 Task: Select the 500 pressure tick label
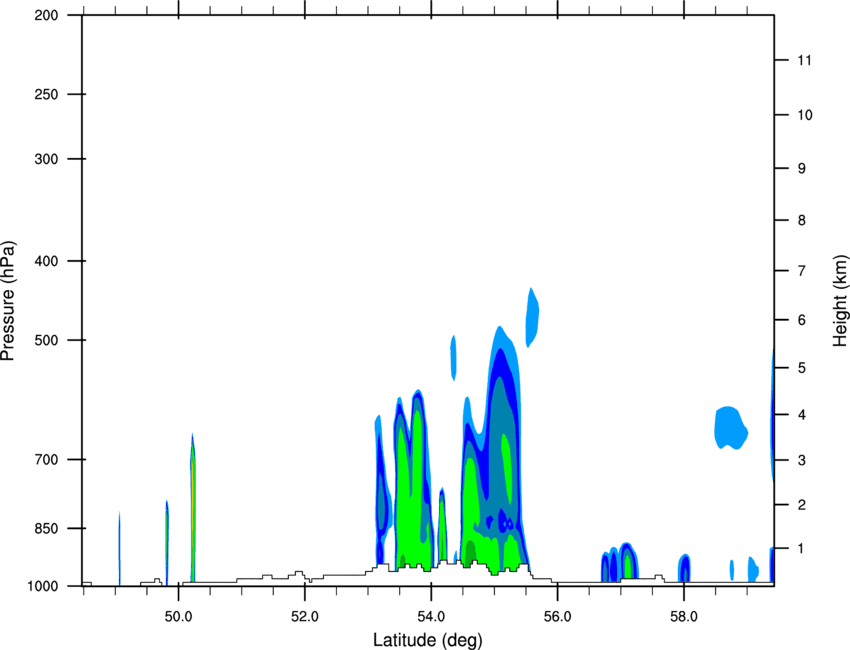(x=46, y=340)
